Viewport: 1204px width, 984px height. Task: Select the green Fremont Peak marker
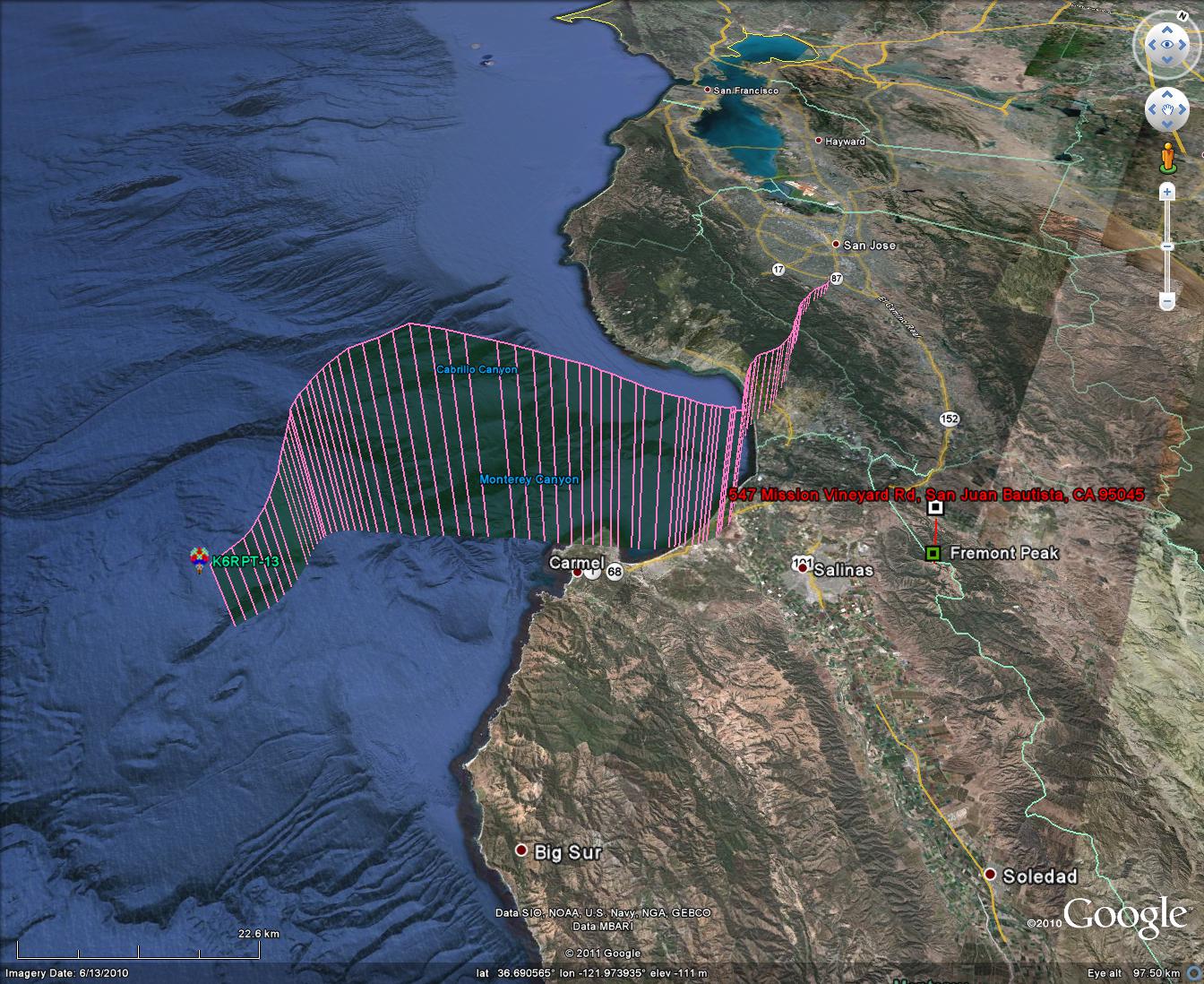933,553
